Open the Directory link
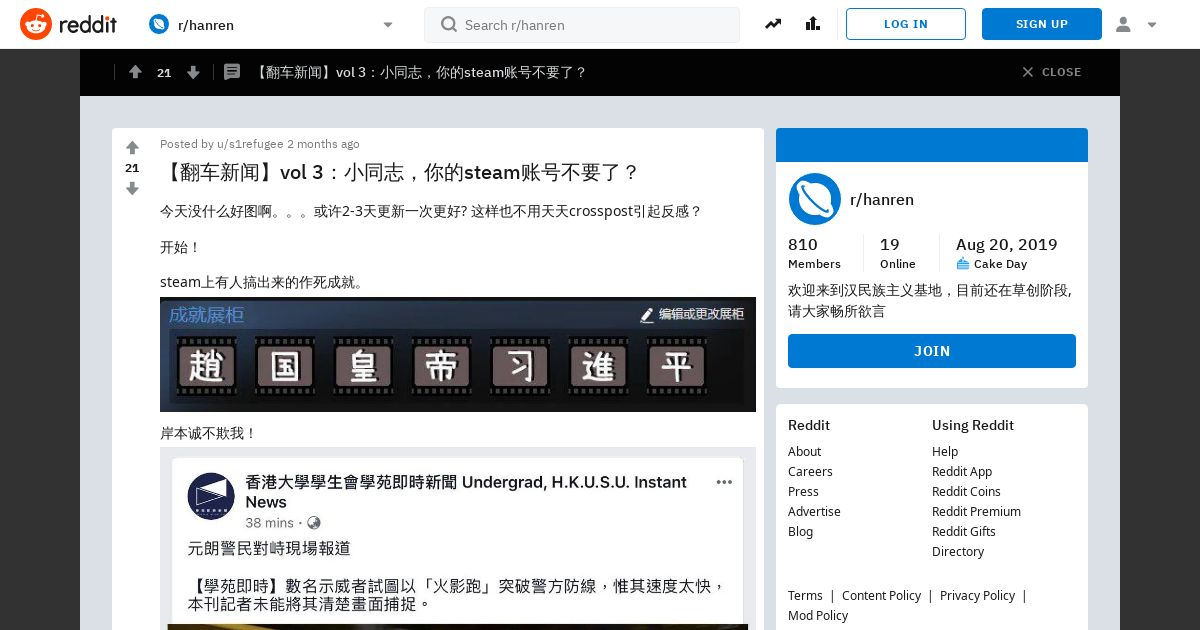1200x630 pixels. tap(958, 551)
